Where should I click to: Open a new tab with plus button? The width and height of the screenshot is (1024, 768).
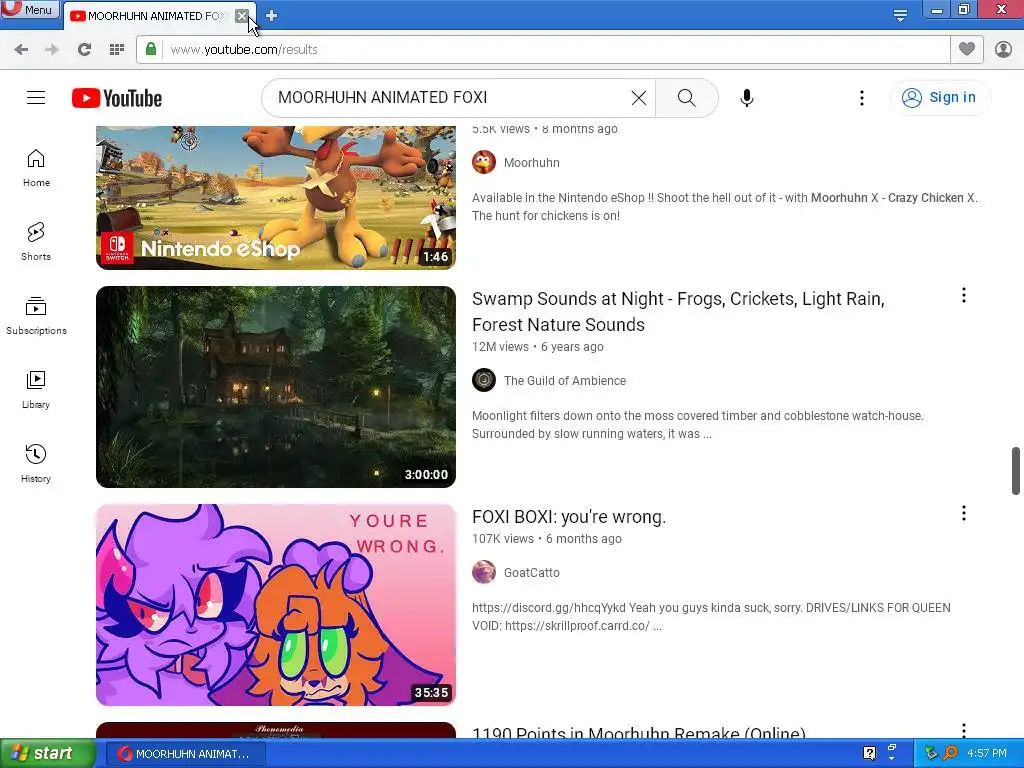pos(272,16)
